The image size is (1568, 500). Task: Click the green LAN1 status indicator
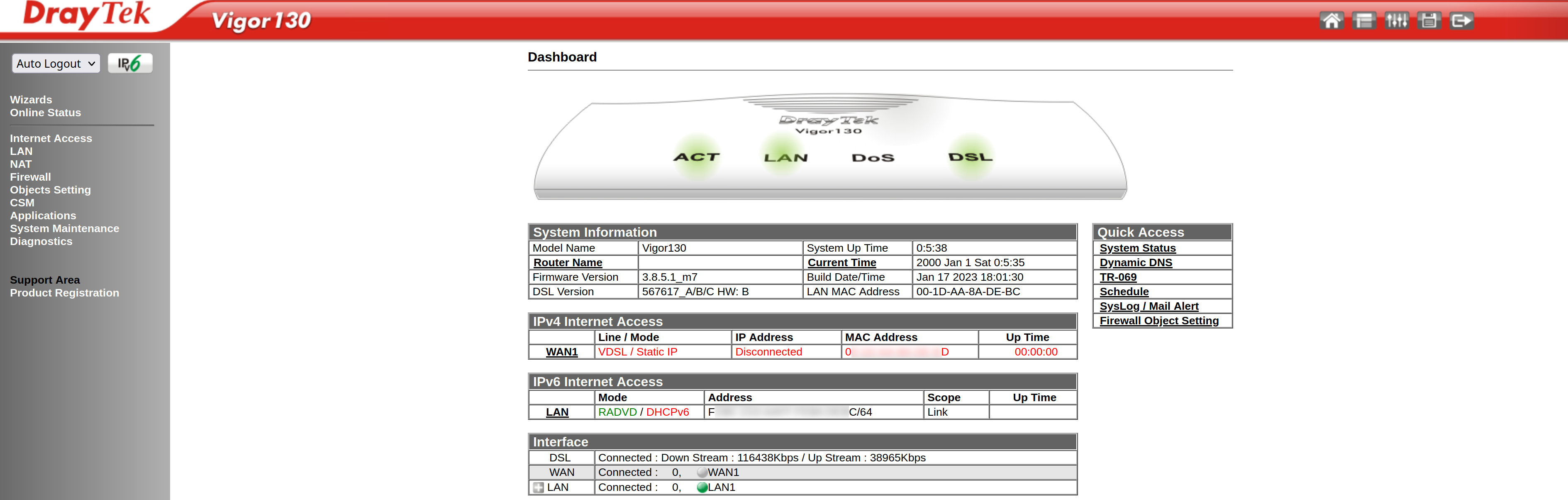[x=702, y=487]
